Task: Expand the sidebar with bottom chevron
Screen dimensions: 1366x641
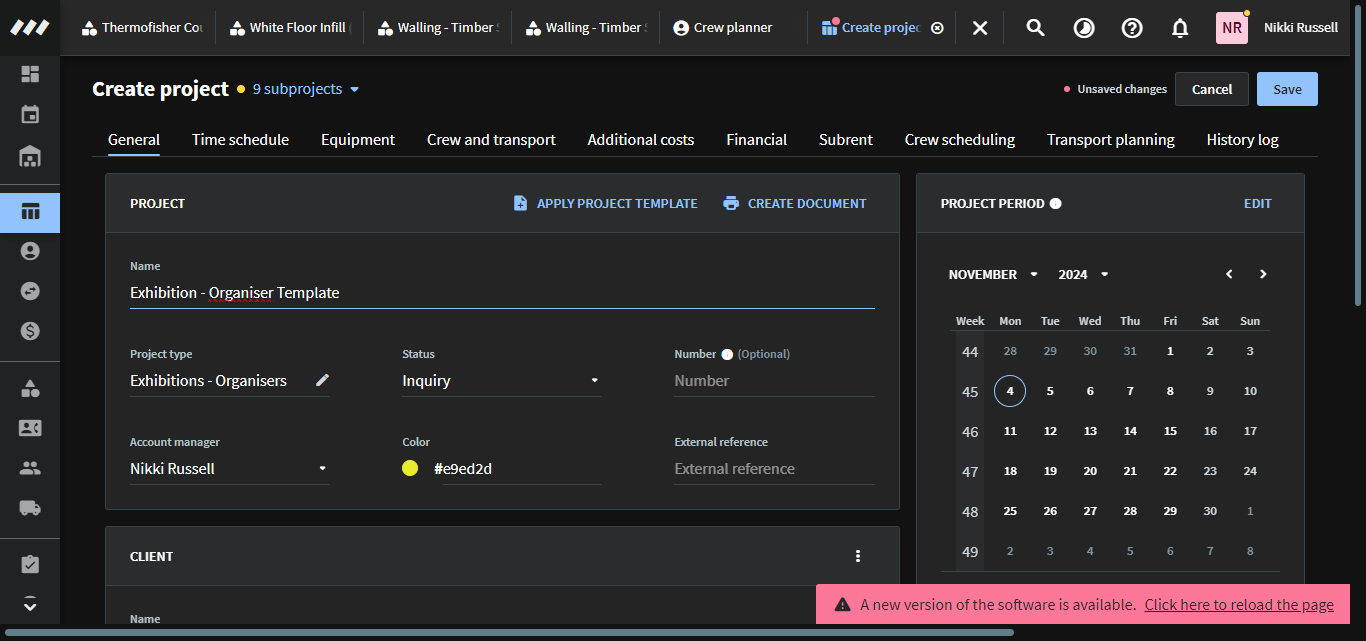Action: [x=30, y=604]
